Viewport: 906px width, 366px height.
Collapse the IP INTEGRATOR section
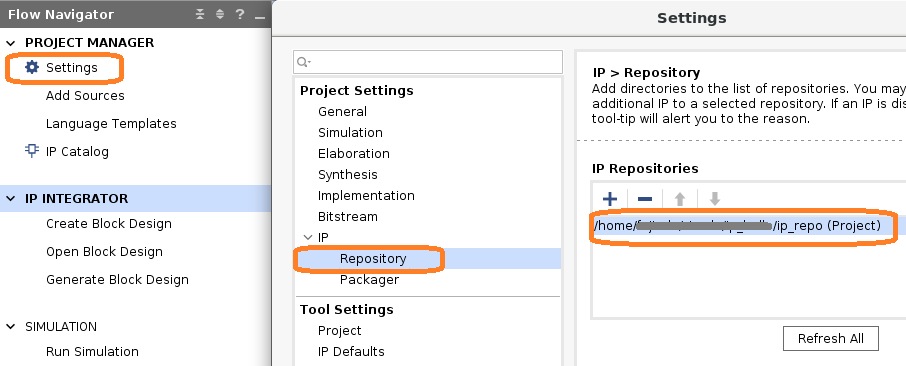11,198
